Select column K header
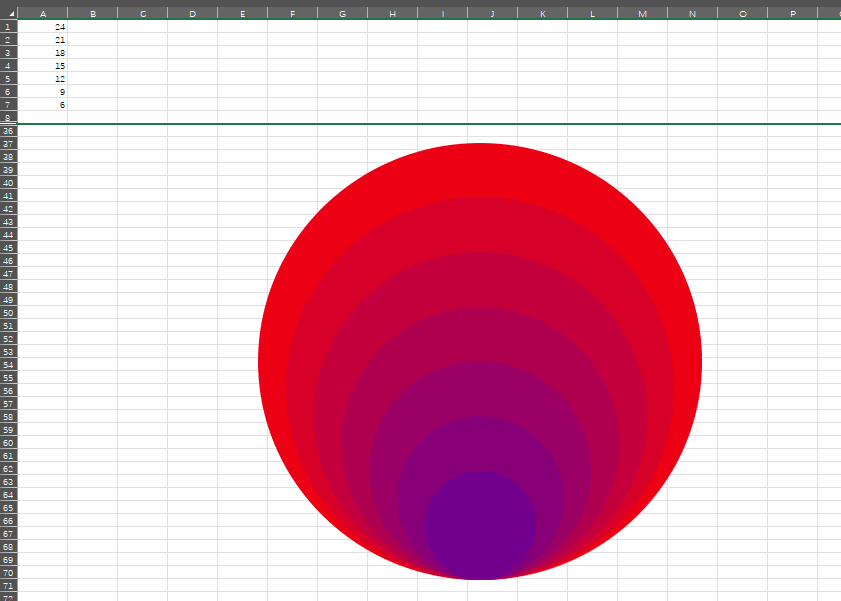 point(542,13)
